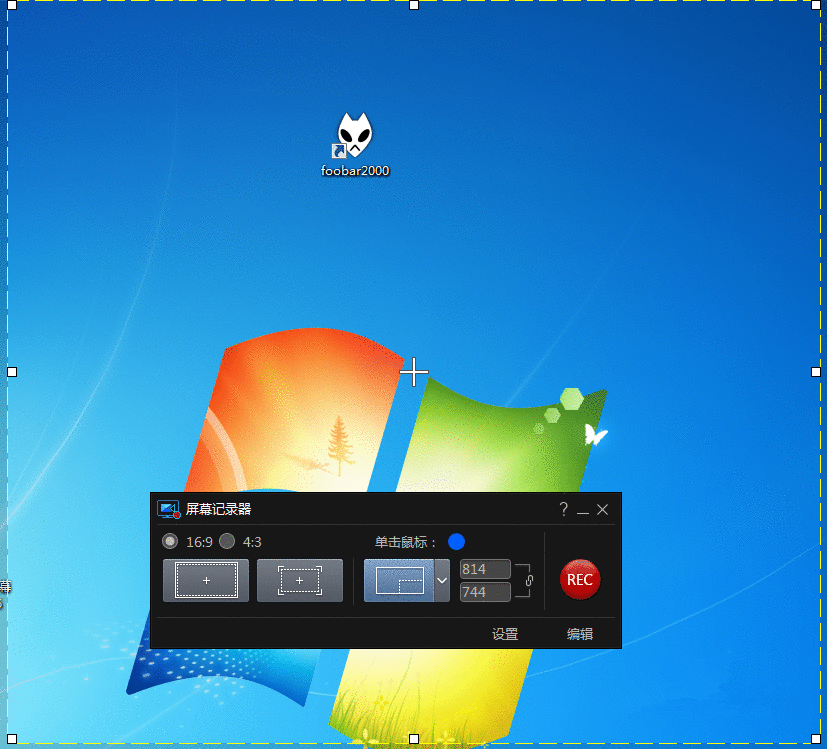Click the blue mouse-click color swatch
The height and width of the screenshot is (749, 827).
457,542
